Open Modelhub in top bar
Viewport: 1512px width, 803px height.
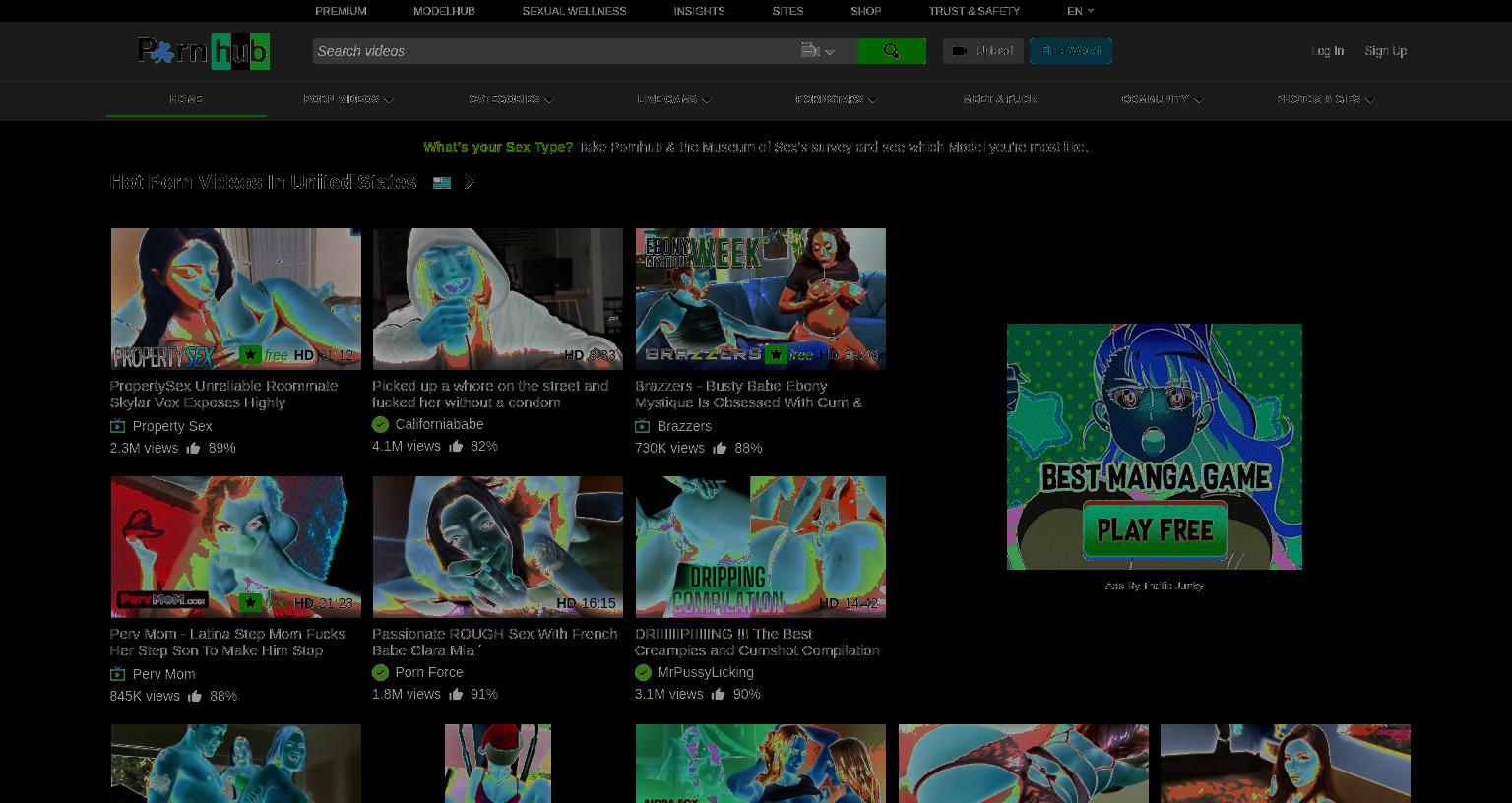pyautogui.click(x=444, y=11)
